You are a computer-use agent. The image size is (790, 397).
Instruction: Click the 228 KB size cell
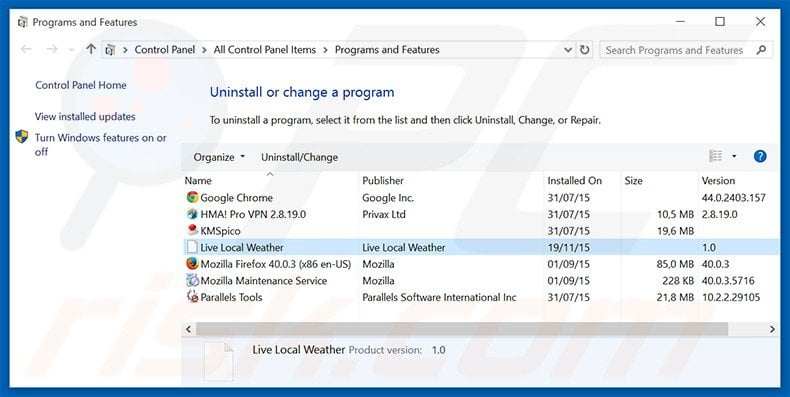point(678,281)
